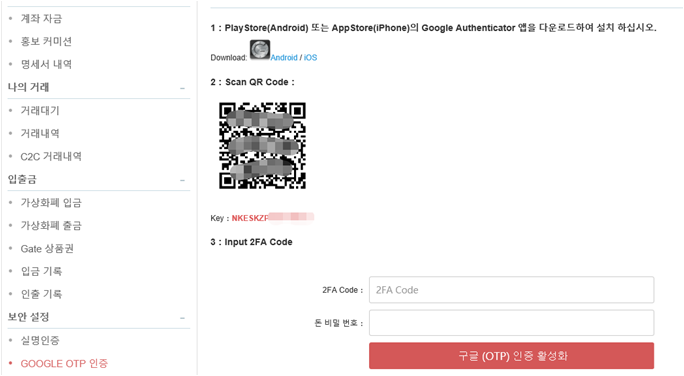The width and height of the screenshot is (684, 376).
Task: Click 구글 (OTP) 인증 활성화 button
Action: tap(511, 356)
